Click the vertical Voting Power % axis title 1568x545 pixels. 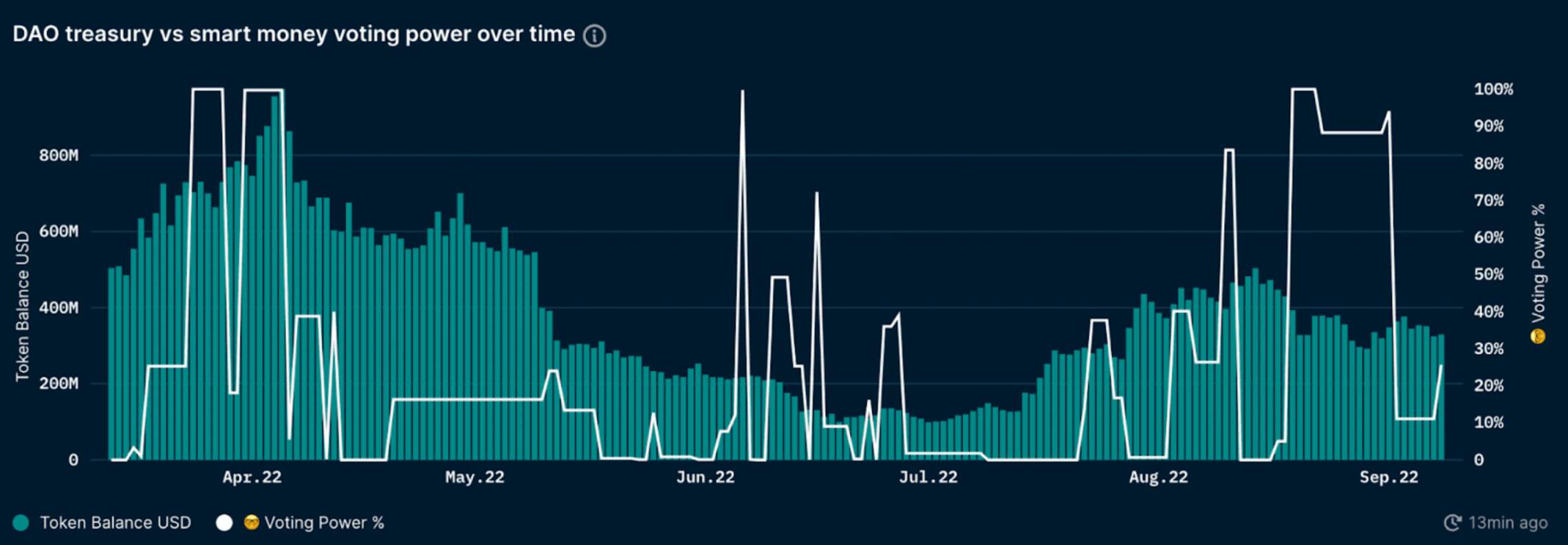(1538, 263)
